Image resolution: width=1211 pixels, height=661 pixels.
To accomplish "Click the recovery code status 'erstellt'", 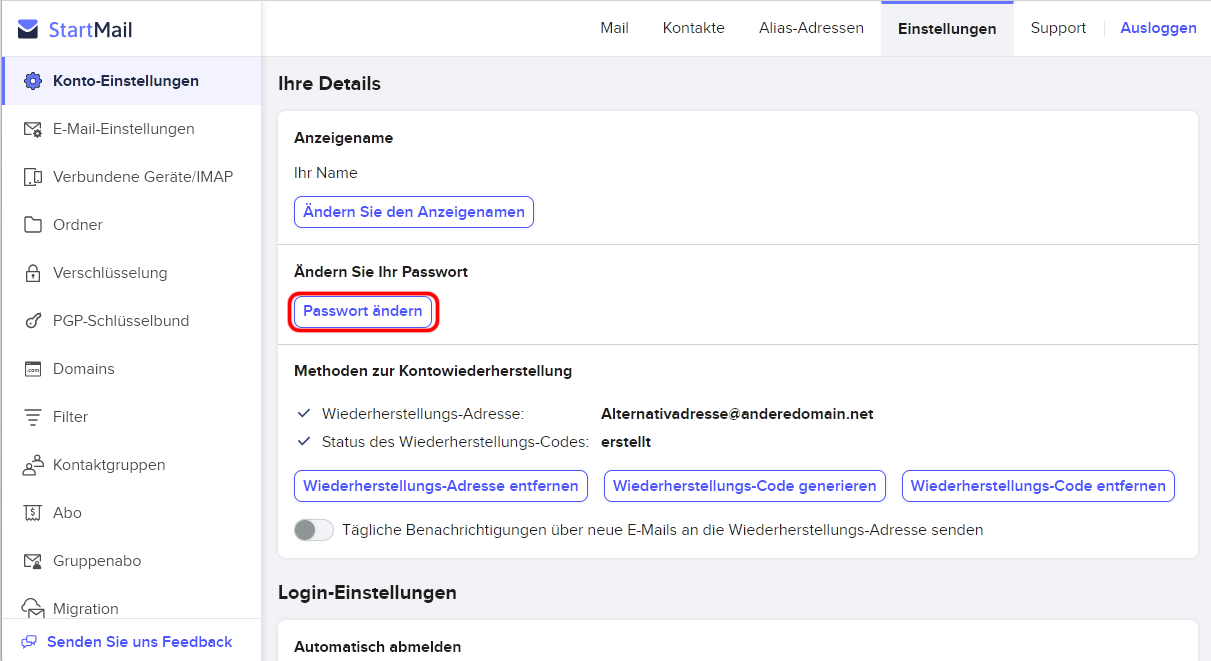I will (626, 442).
